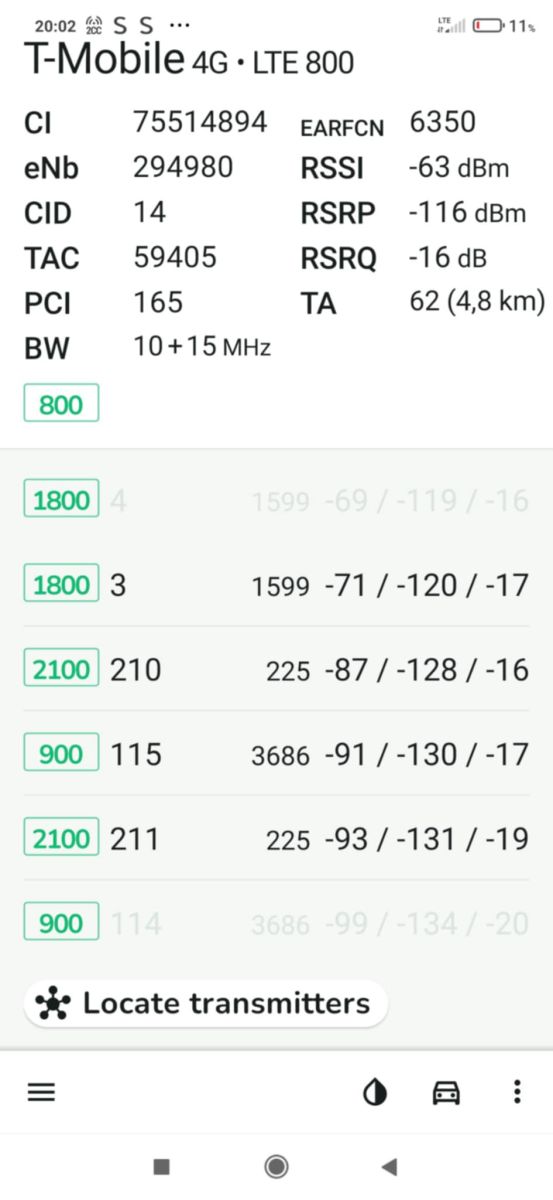Tap the Android back navigation button
Viewport: 553px width, 1200px height.
point(390,1166)
